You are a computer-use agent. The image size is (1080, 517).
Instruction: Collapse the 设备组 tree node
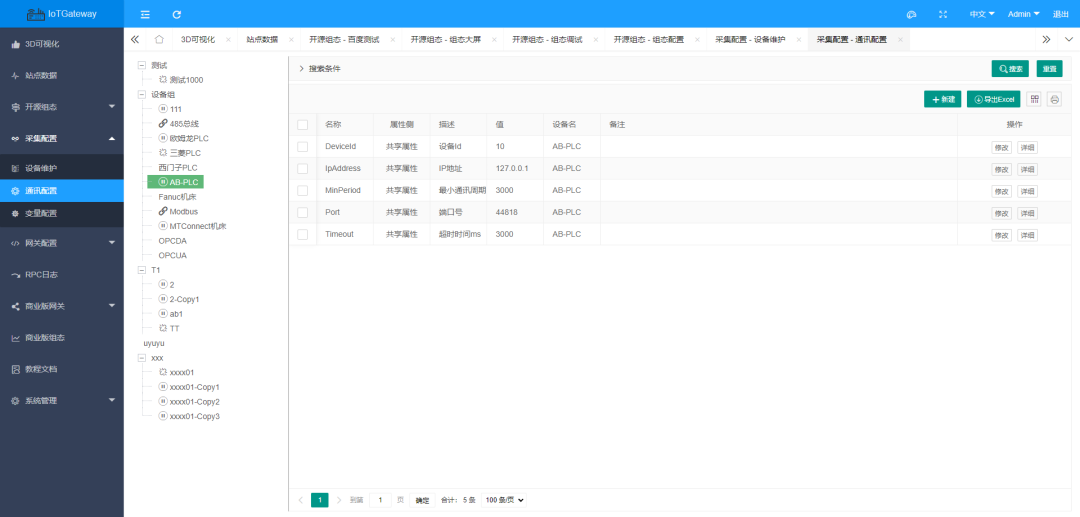[143, 94]
